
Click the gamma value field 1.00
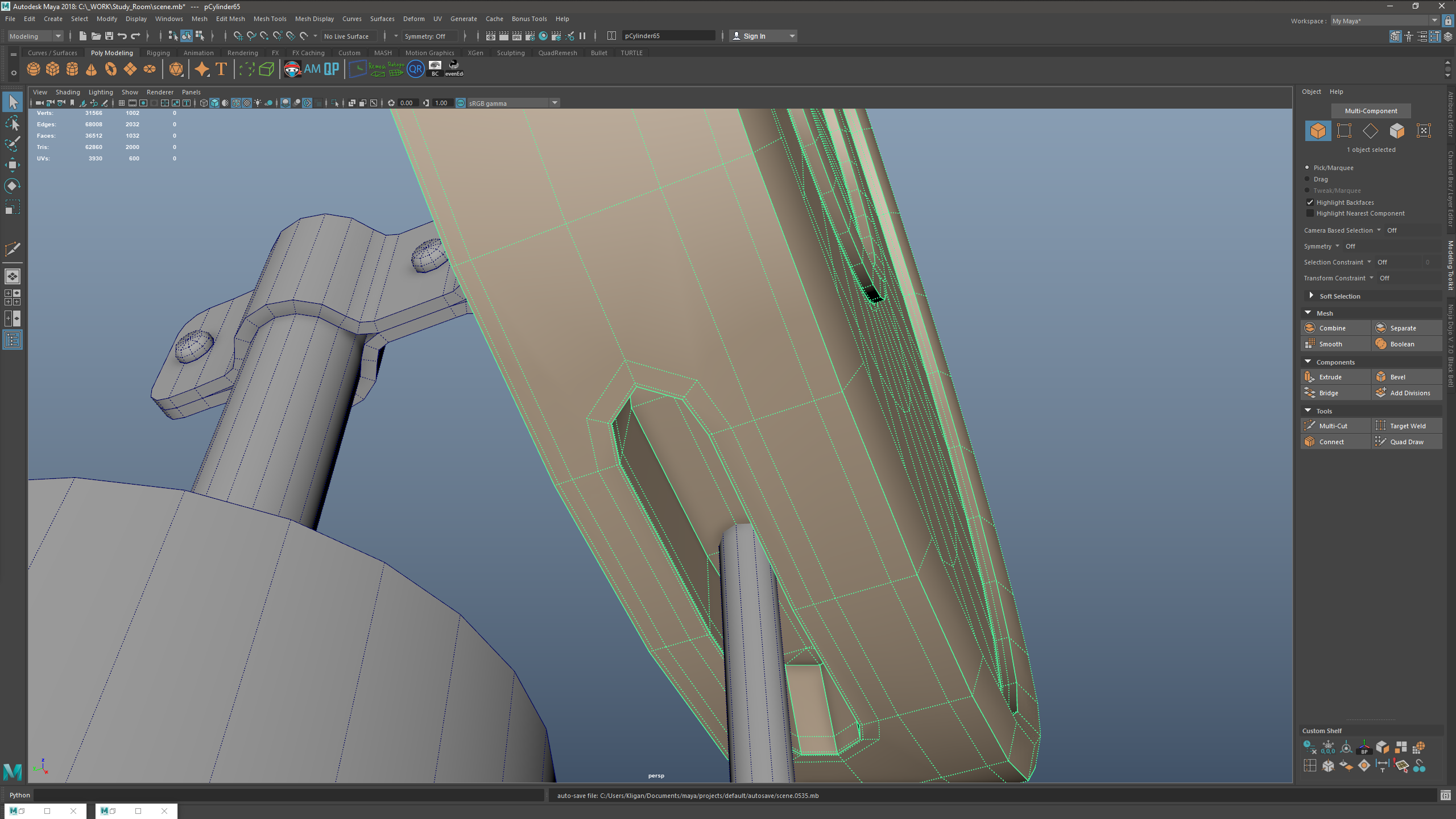(442, 103)
